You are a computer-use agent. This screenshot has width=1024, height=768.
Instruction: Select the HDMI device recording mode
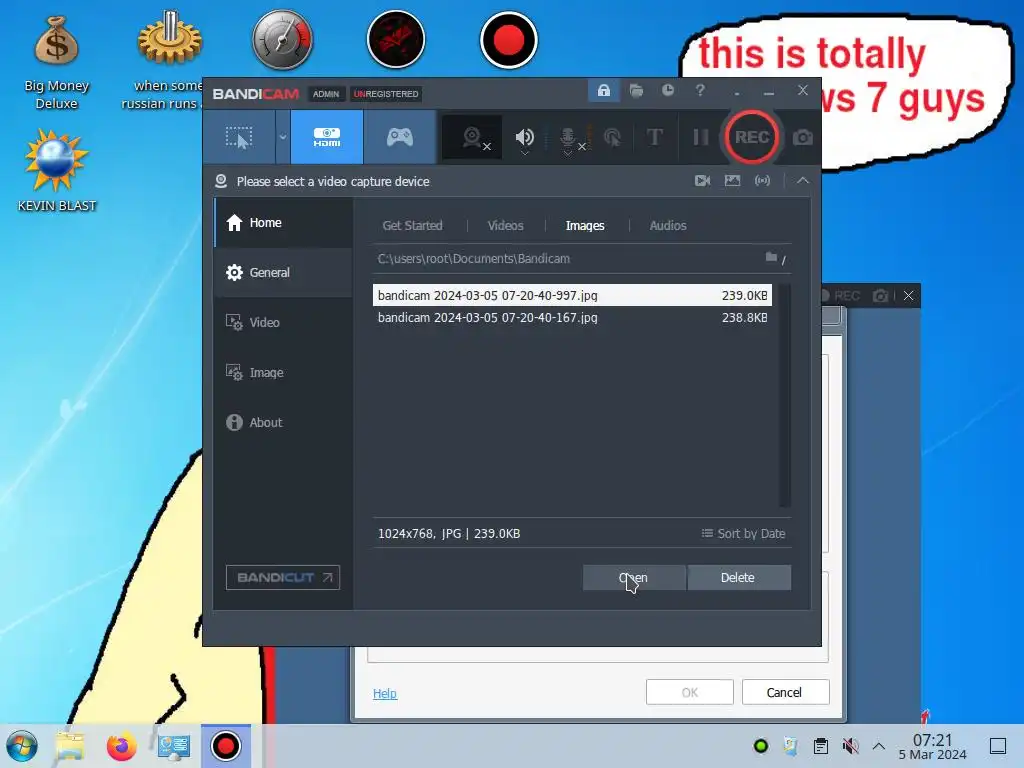pos(327,137)
